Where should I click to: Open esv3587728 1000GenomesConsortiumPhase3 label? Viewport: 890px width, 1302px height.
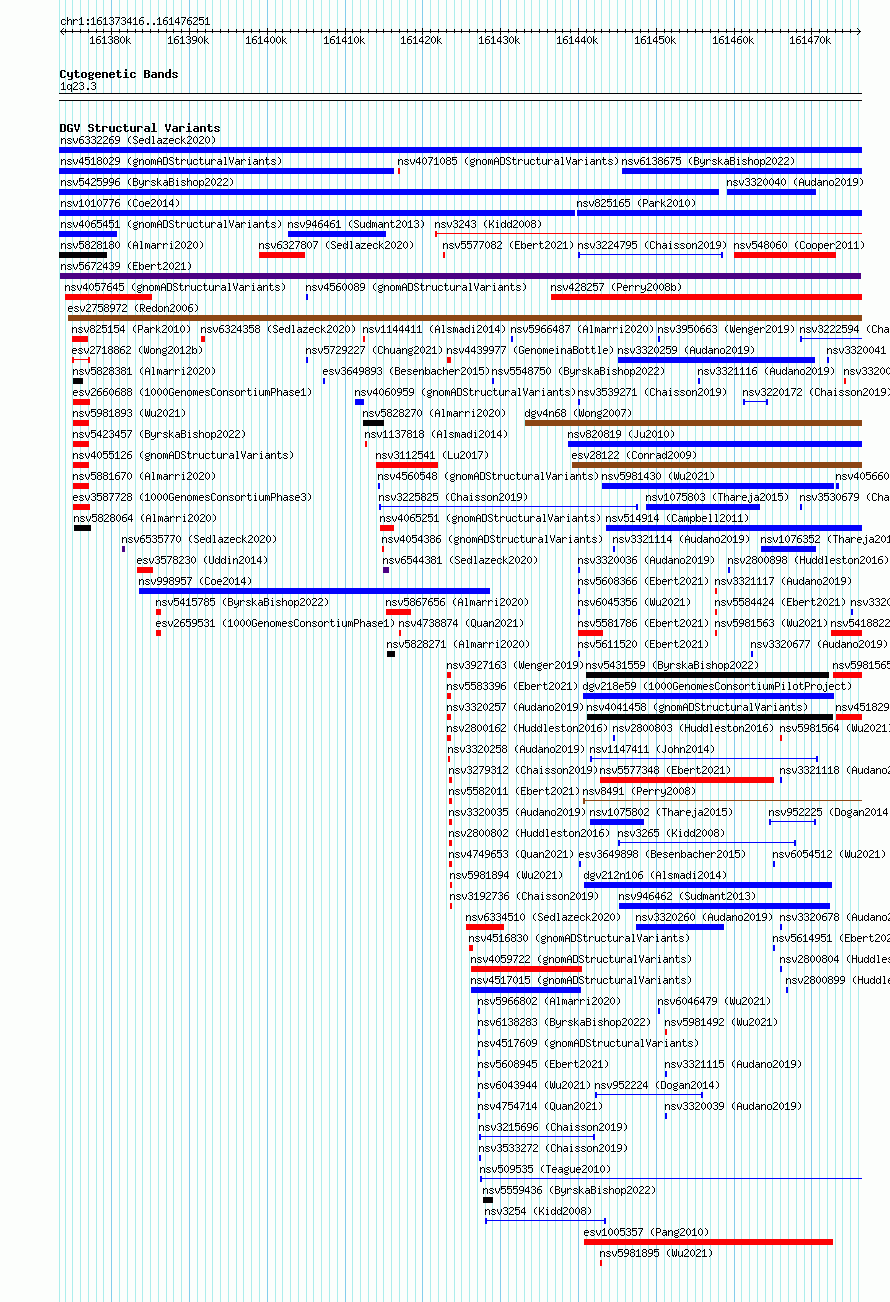[x=192, y=497]
